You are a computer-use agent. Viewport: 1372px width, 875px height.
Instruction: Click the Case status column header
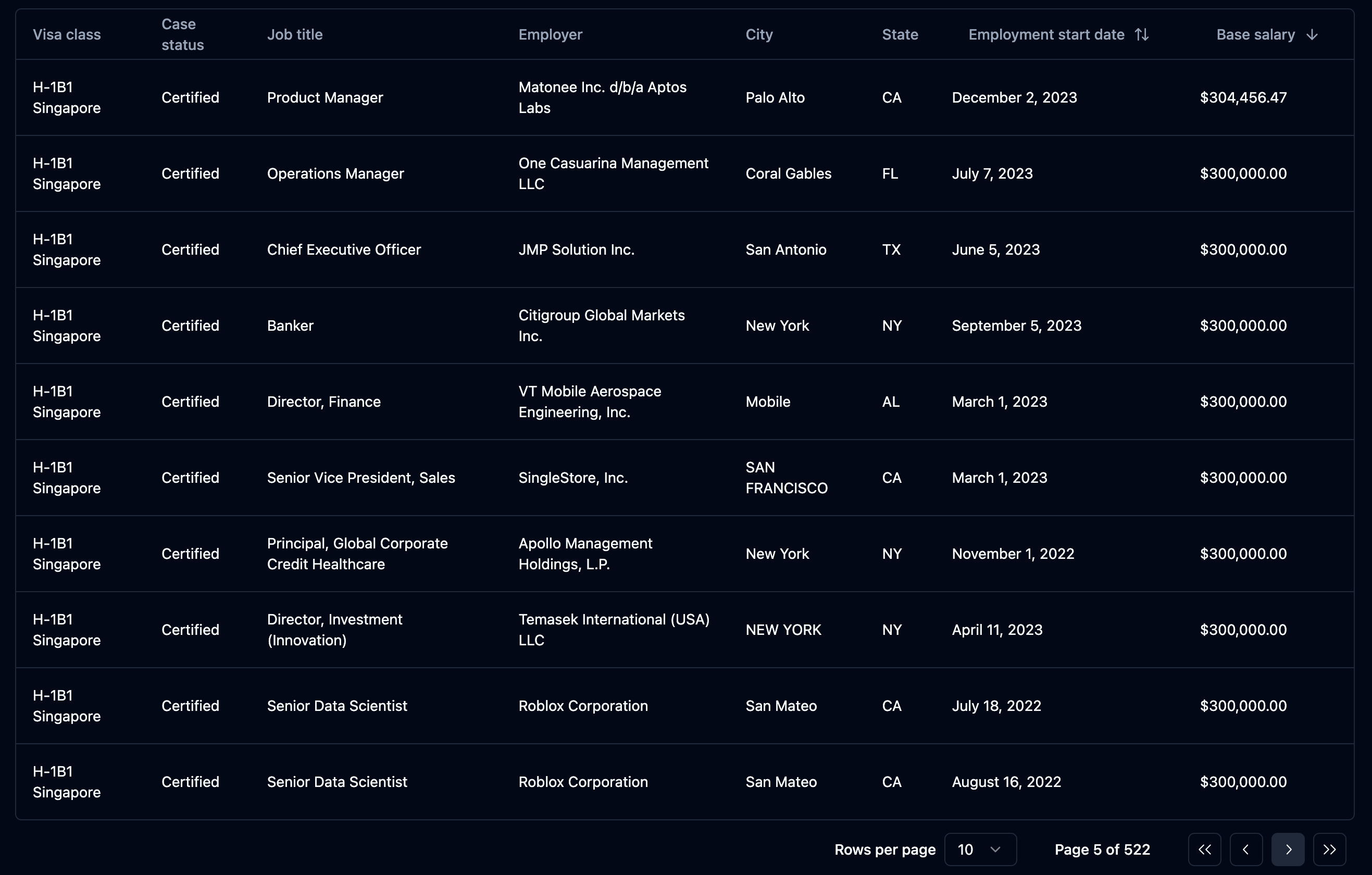[x=182, y=34]
